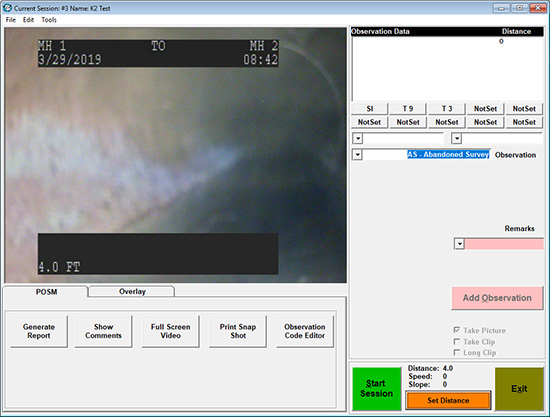The image size is (550, 417).
Task: Click the app icon in the title bar
Action: [7, 8]
